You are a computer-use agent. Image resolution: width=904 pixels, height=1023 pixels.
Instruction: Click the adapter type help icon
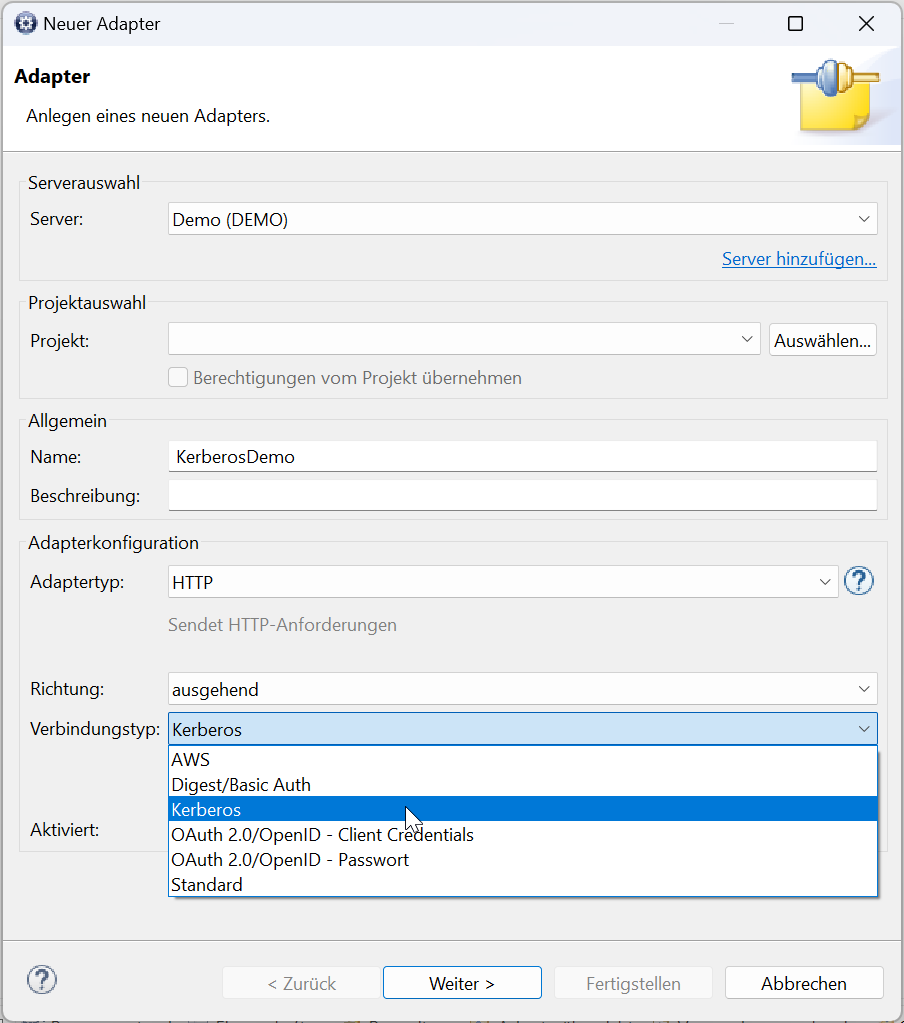(858, 581)
